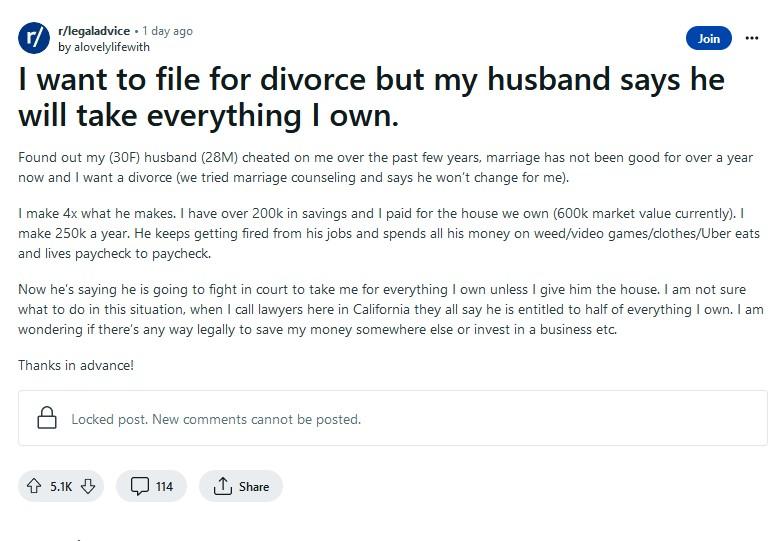Share this post
The image size is (777, 541).
coord(241,486)
